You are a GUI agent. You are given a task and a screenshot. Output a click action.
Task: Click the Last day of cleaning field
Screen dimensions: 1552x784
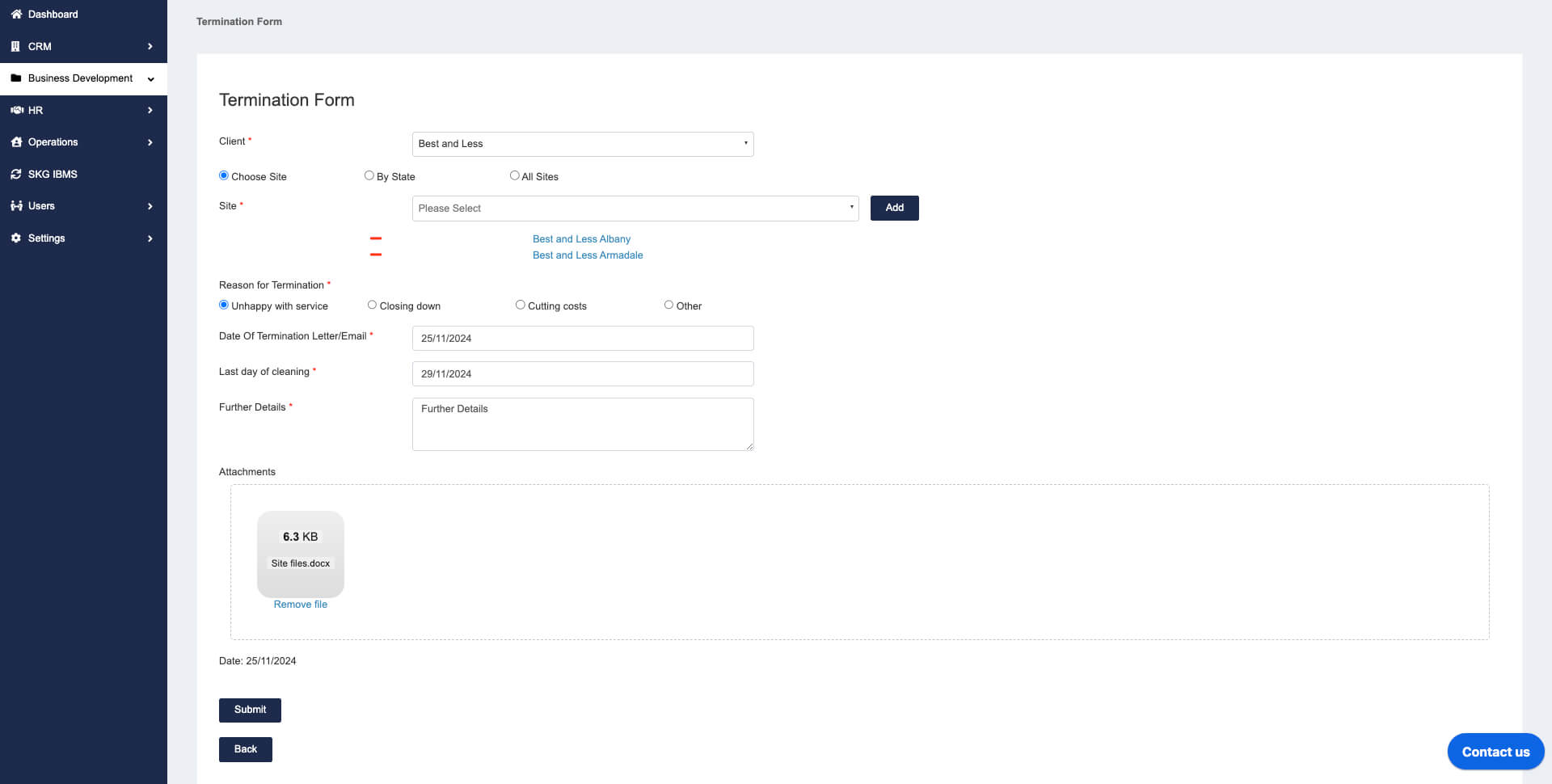point(583,373)
